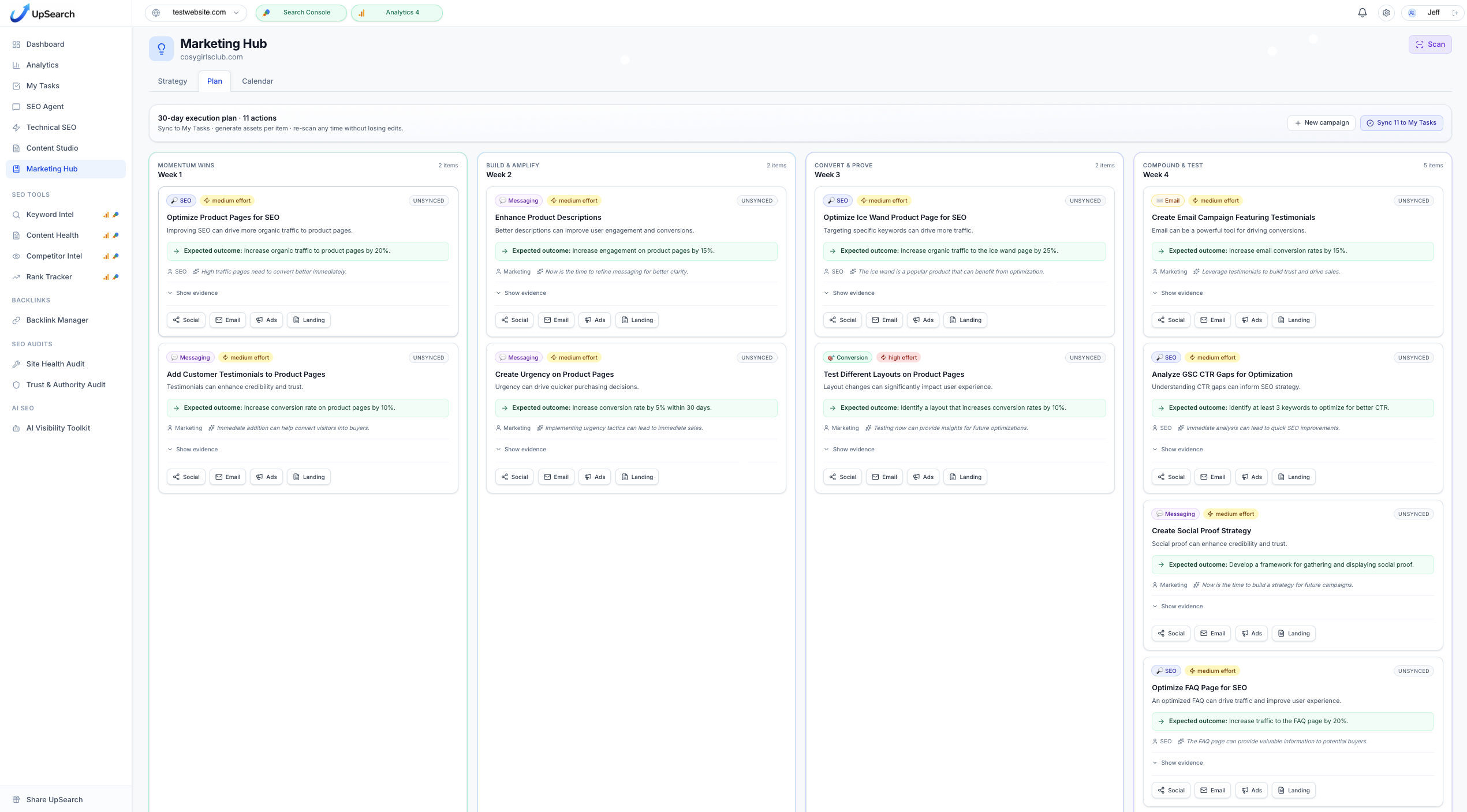This screenshot has width=1467, height=812.
Task: Open Rank Tracker from the sidebar
Action: [x=49, y=277]
